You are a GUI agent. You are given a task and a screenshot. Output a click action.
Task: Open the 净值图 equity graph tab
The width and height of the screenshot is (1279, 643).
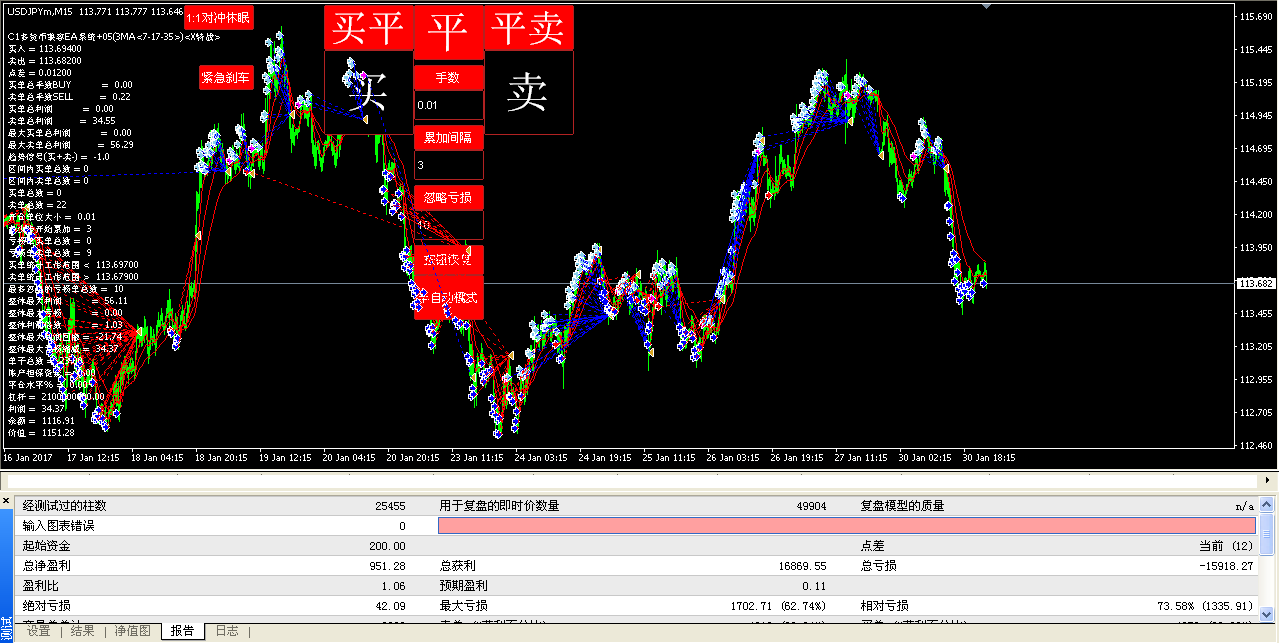point(132,631)
